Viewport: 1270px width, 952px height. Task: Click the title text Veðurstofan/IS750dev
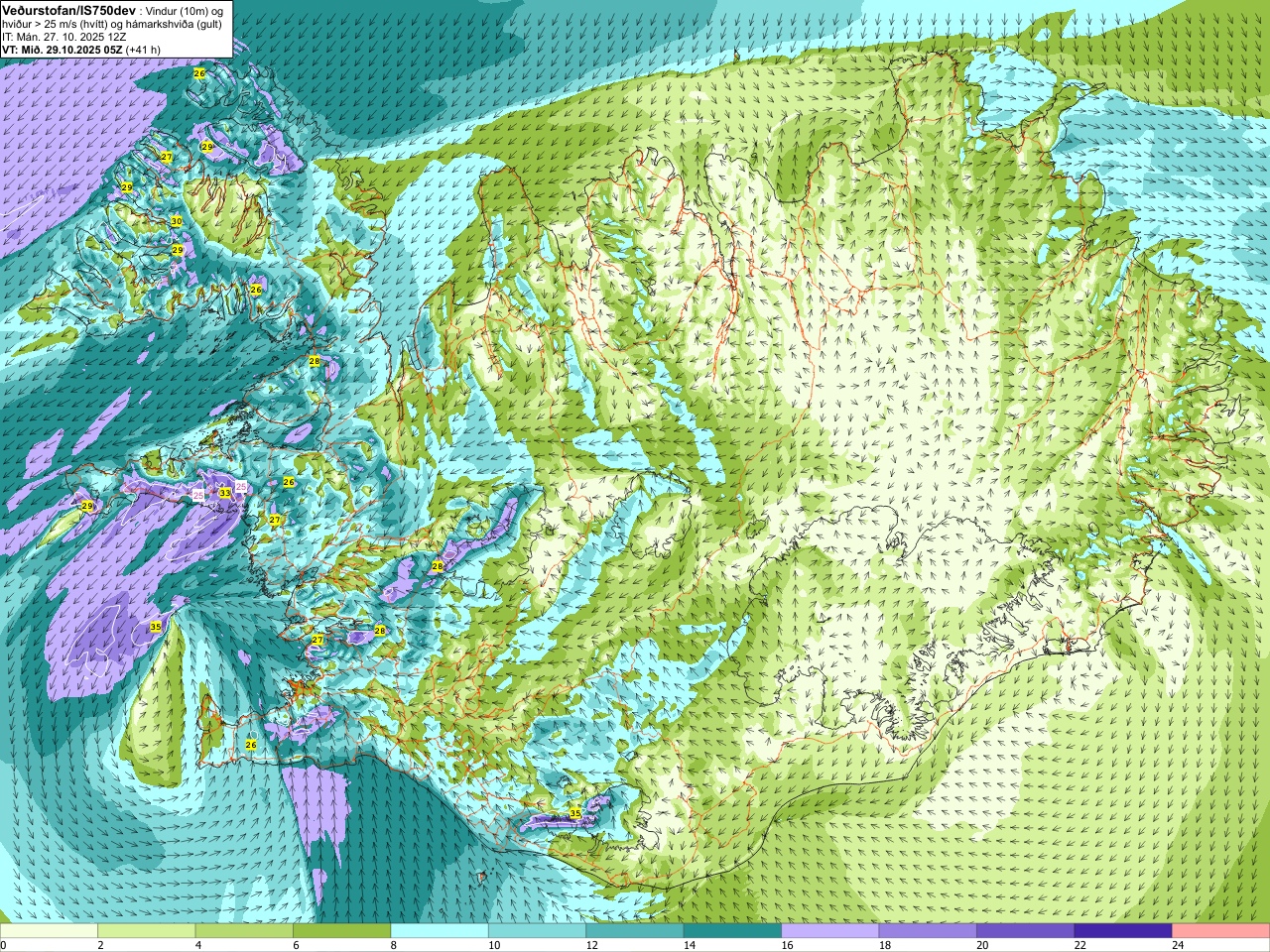pyautogui.click(x=69, y=9)
